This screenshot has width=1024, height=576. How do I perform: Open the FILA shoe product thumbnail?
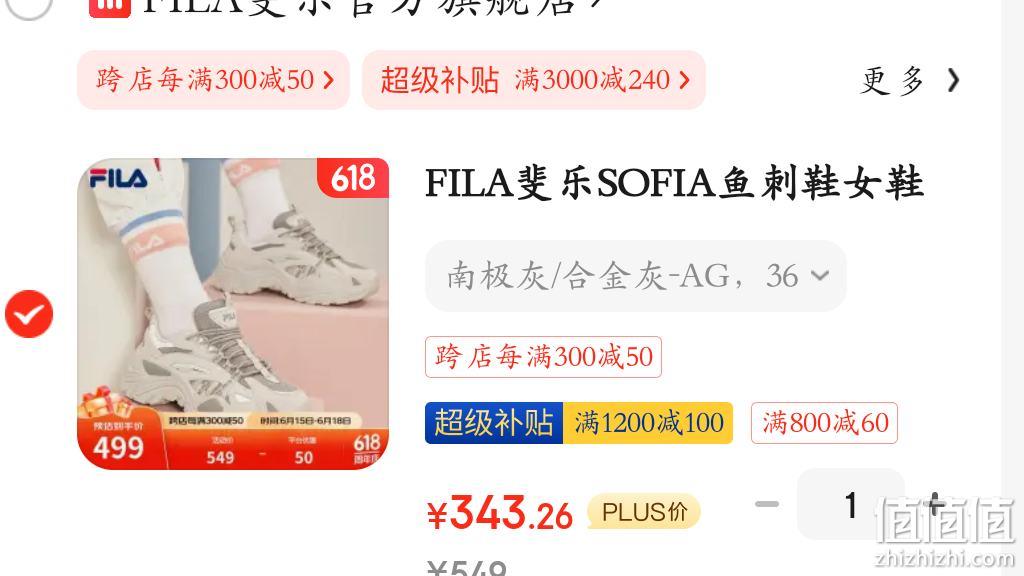click(x=233, y=313)
